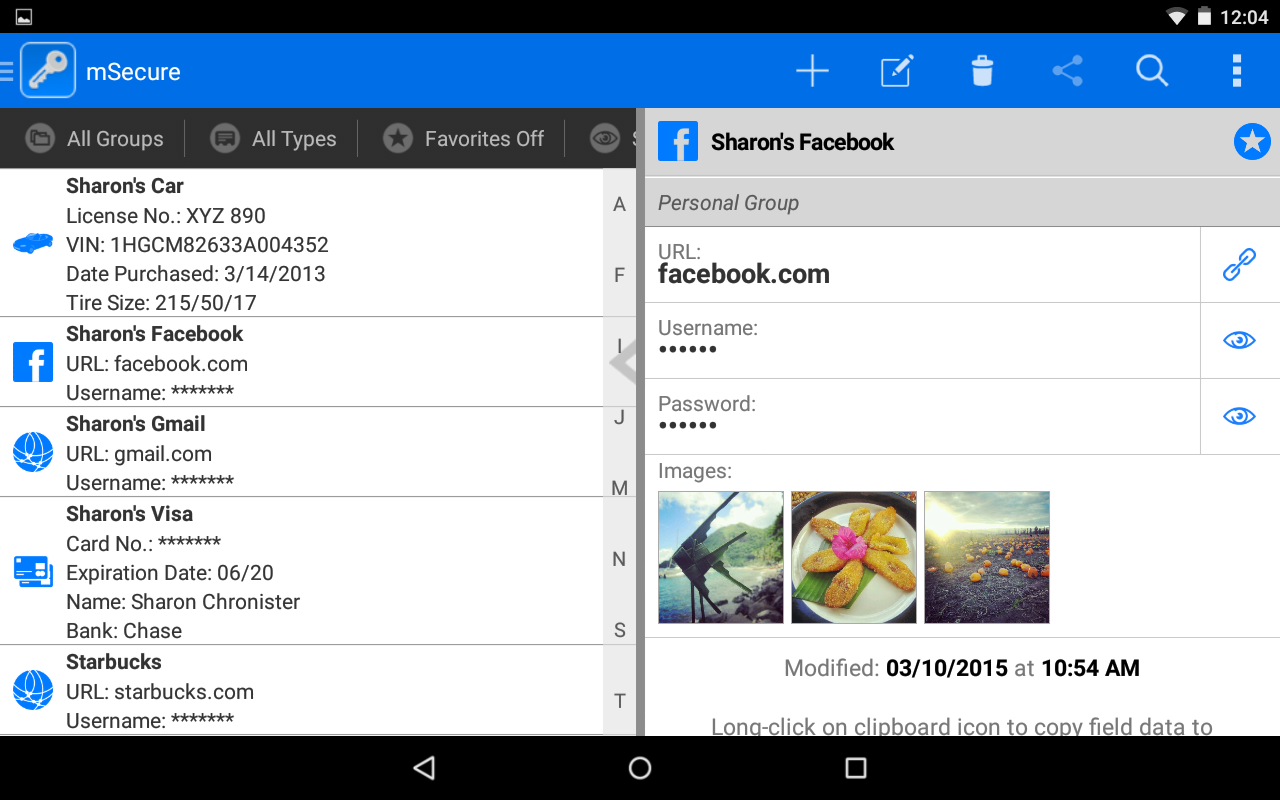Image resolution: width=1280 pixels, height=800 pixels.
Task: Click the mSecure key logo
Action: click(x=47, y=70)
